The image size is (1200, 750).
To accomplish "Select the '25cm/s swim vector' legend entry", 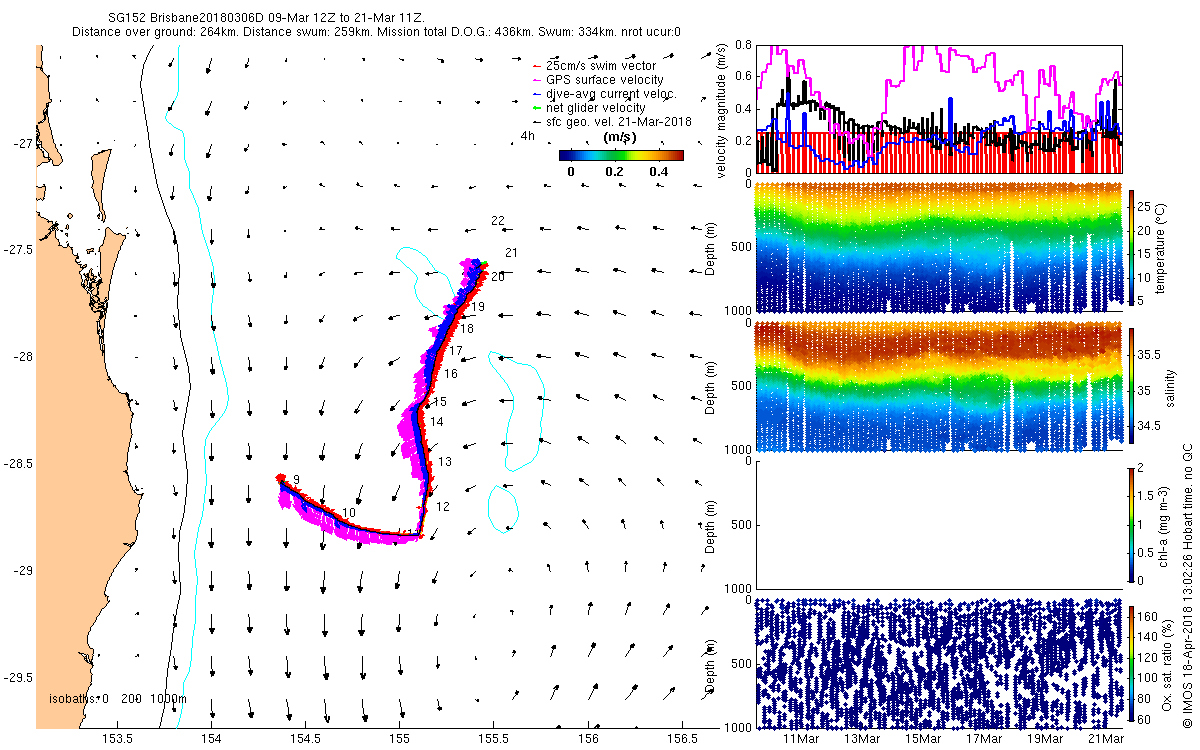I will pyautogui.click(x=600, y=66).
